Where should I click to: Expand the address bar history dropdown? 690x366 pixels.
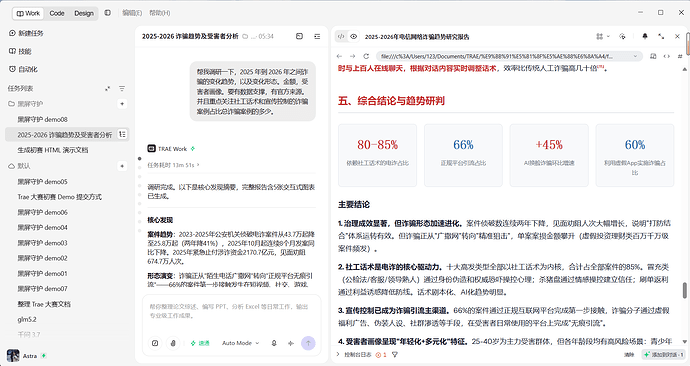[635, 56]
